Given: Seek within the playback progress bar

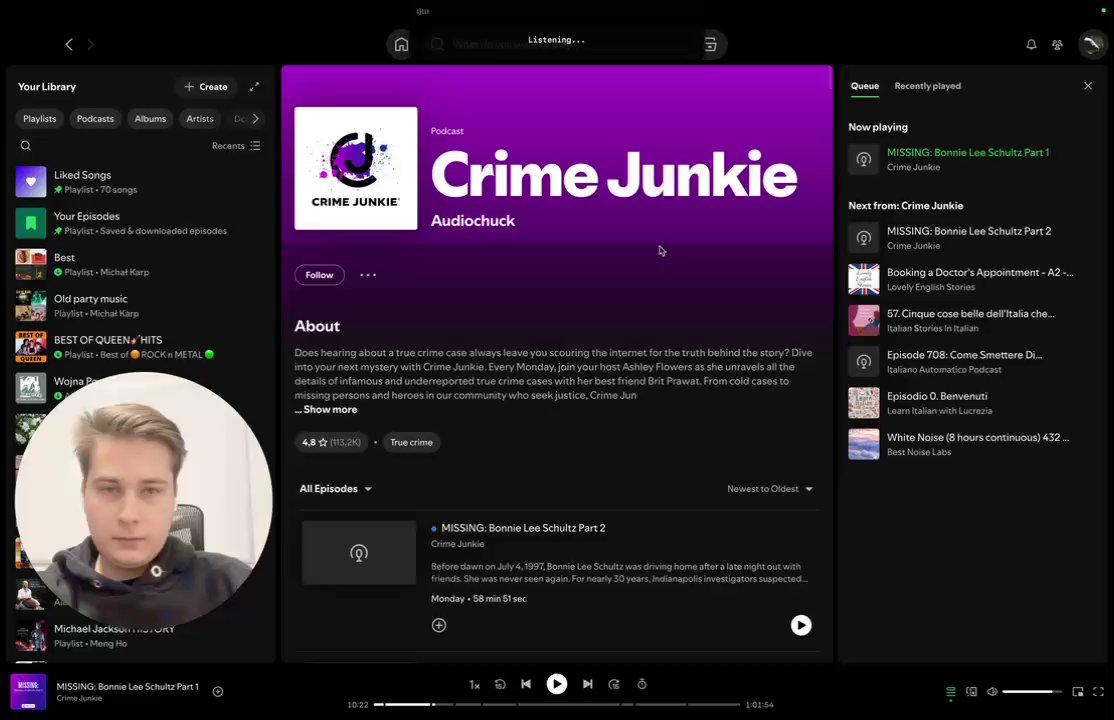Looking at the screenshot, I should tap(556, 704).
